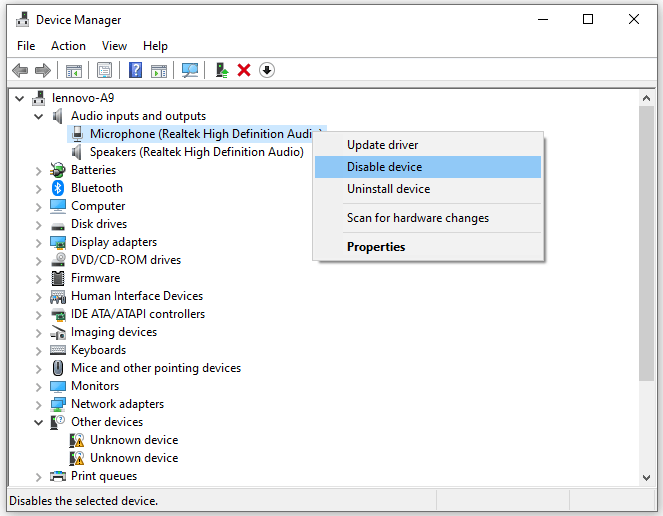Click the Human Interface Devices icon
663x516 pixels.
(x=58, y=296)
